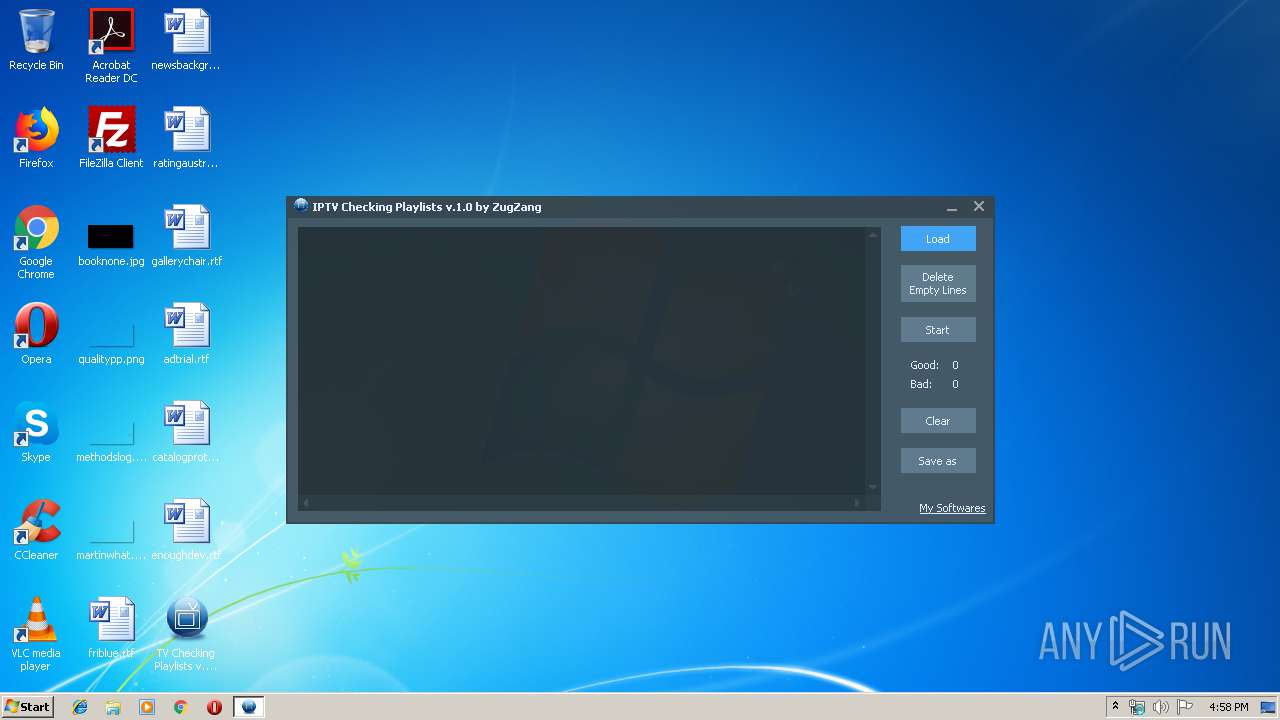Viewport: 1280px width, 720px height.
Task: Open My Softwares link
Action: coord(952,508)
